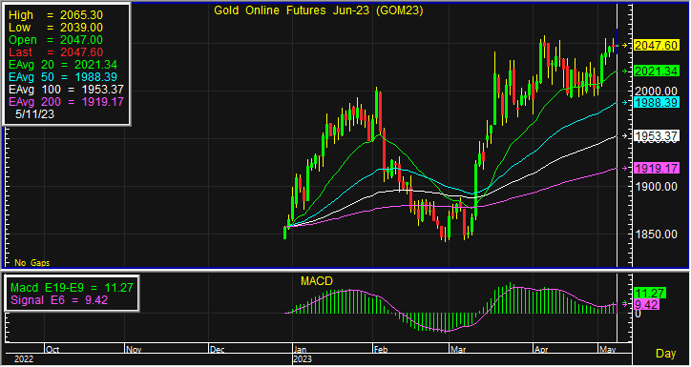Click the cyan 1988.39 price axis tag
Viewport: 691px width, 367px height.
coord(656,103)
